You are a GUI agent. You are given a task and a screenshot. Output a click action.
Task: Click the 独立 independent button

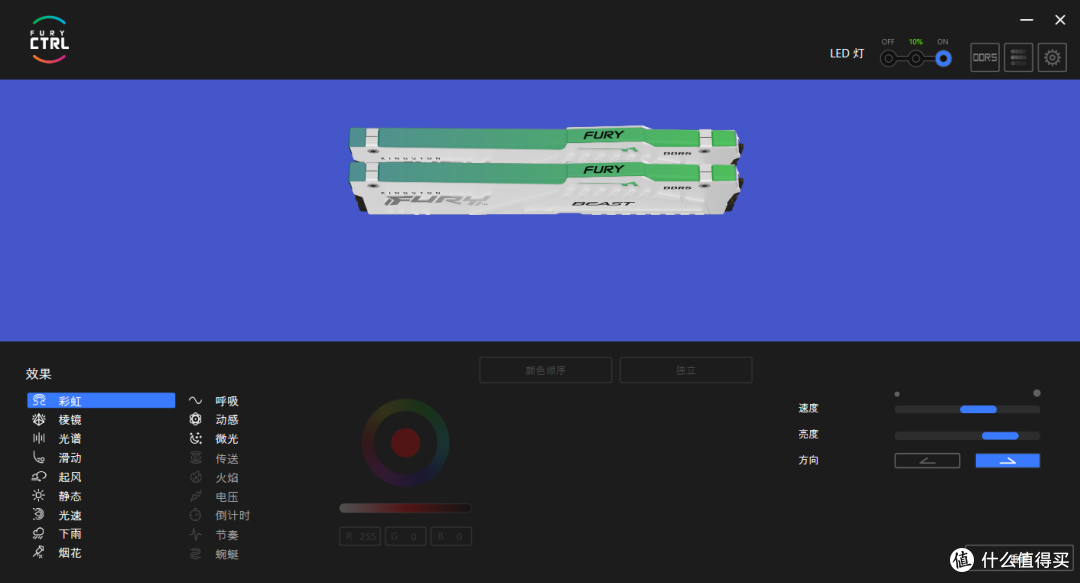[x=686, y=370]
